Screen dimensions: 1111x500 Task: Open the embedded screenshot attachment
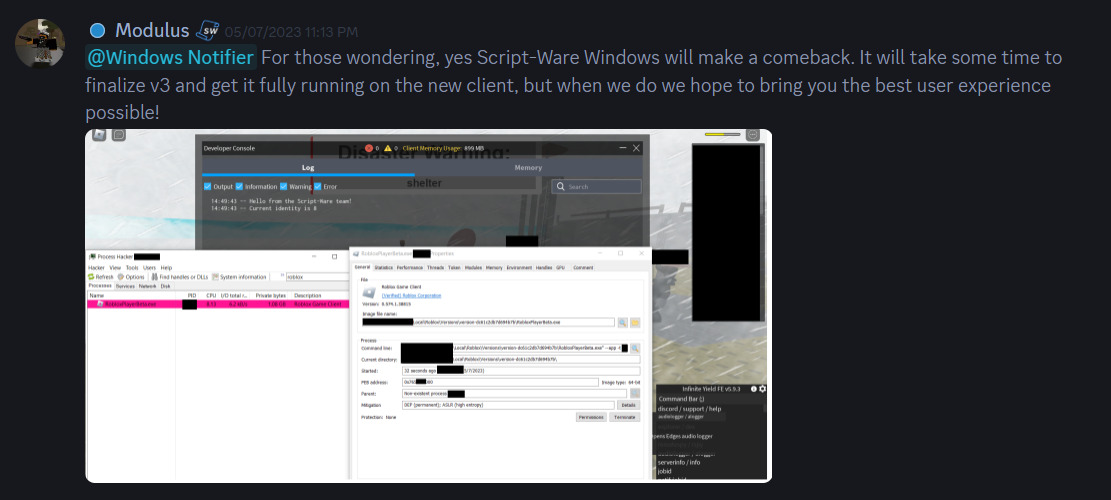point(429,306)
